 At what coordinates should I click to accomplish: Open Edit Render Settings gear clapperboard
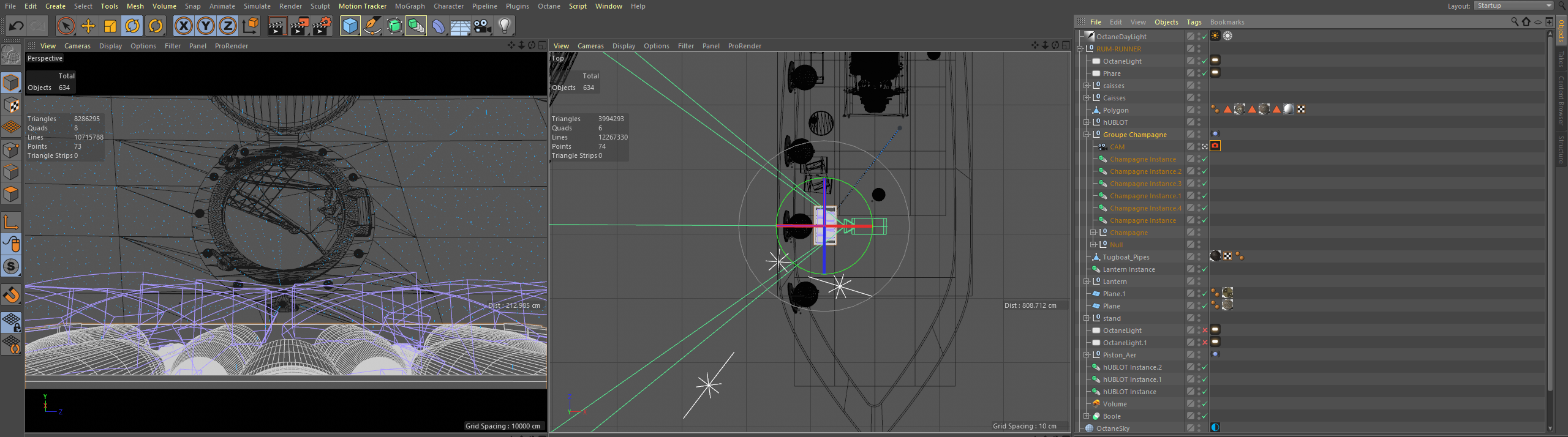click(322, 26)
